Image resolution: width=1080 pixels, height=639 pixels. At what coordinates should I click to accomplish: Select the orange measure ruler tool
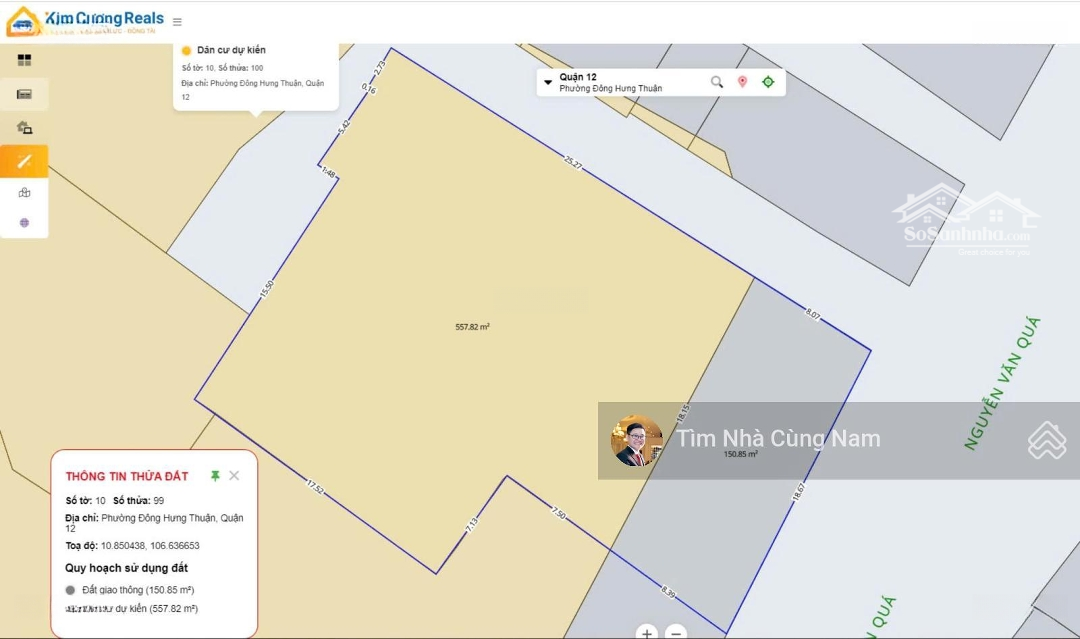point(24,161)
